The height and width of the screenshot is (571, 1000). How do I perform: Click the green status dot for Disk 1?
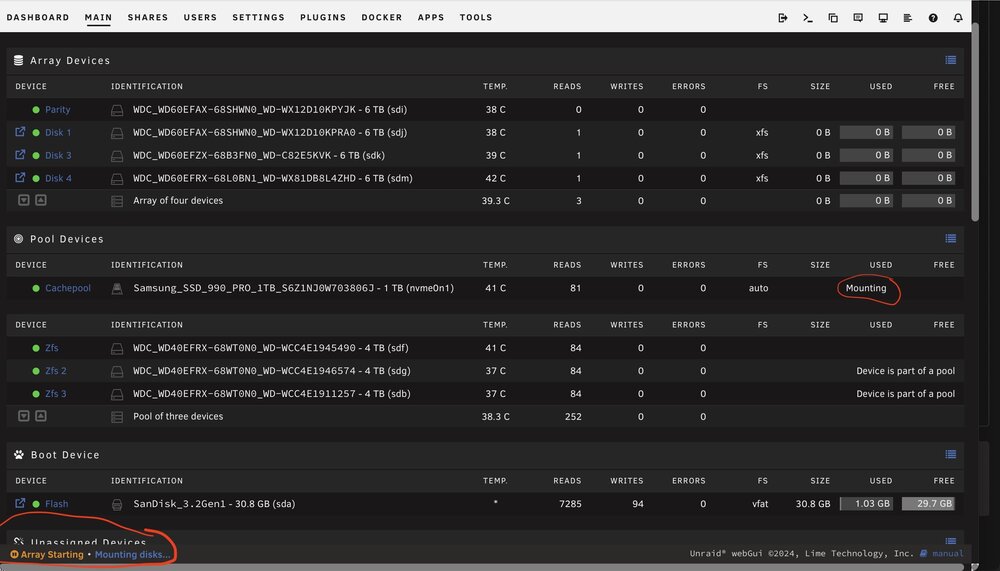pos(36,133)
